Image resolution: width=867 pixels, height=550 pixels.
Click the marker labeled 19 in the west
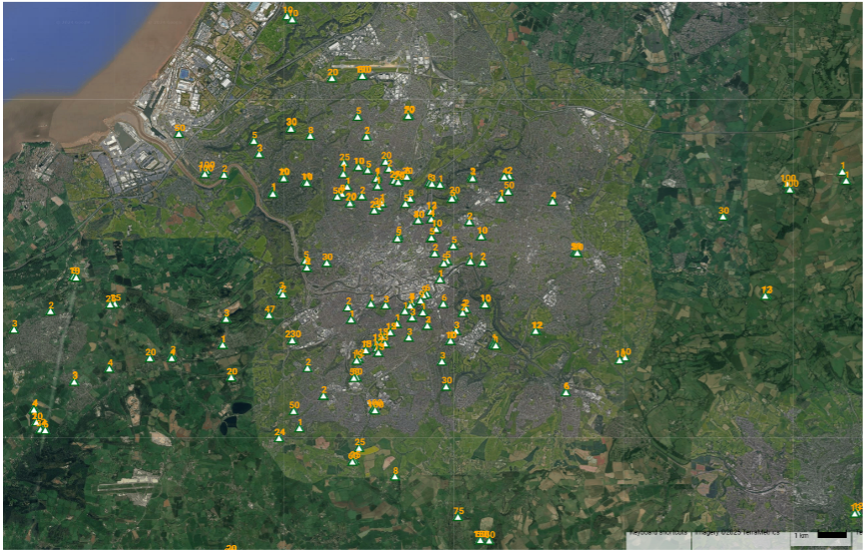(75, 276)
